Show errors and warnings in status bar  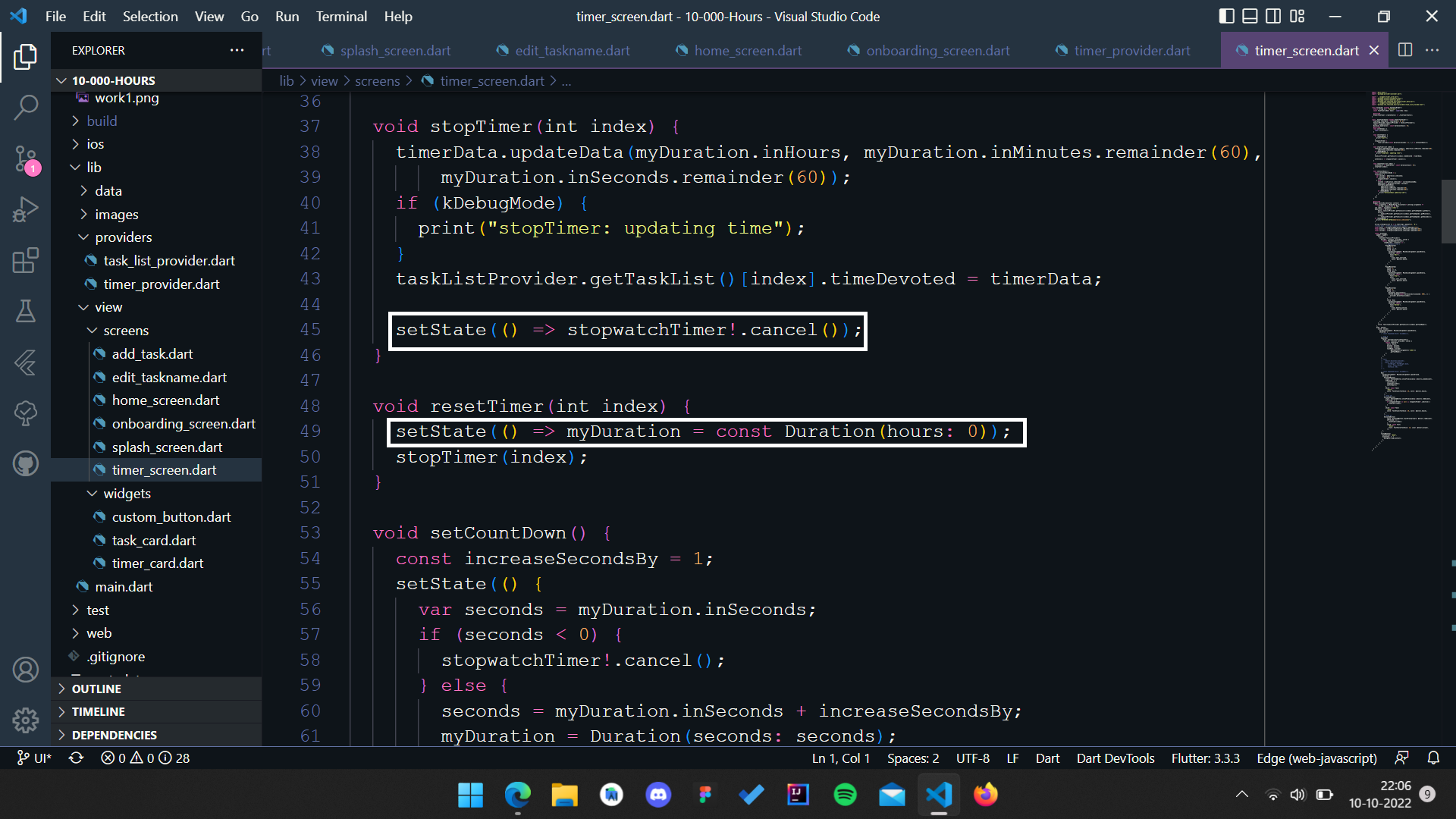[x=144, y=758]
